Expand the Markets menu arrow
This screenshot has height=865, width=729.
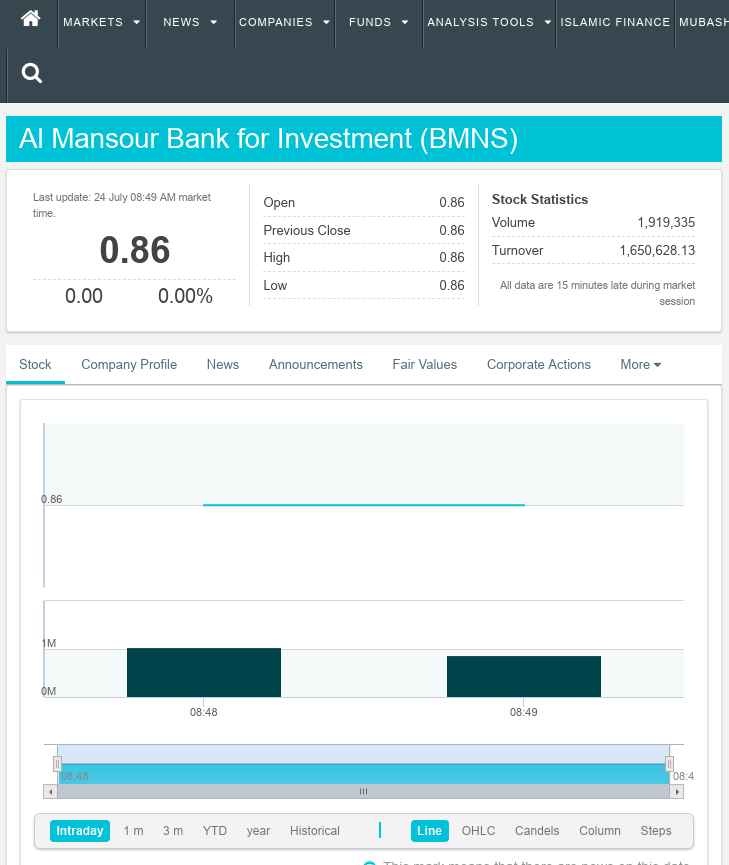[136, 23]
